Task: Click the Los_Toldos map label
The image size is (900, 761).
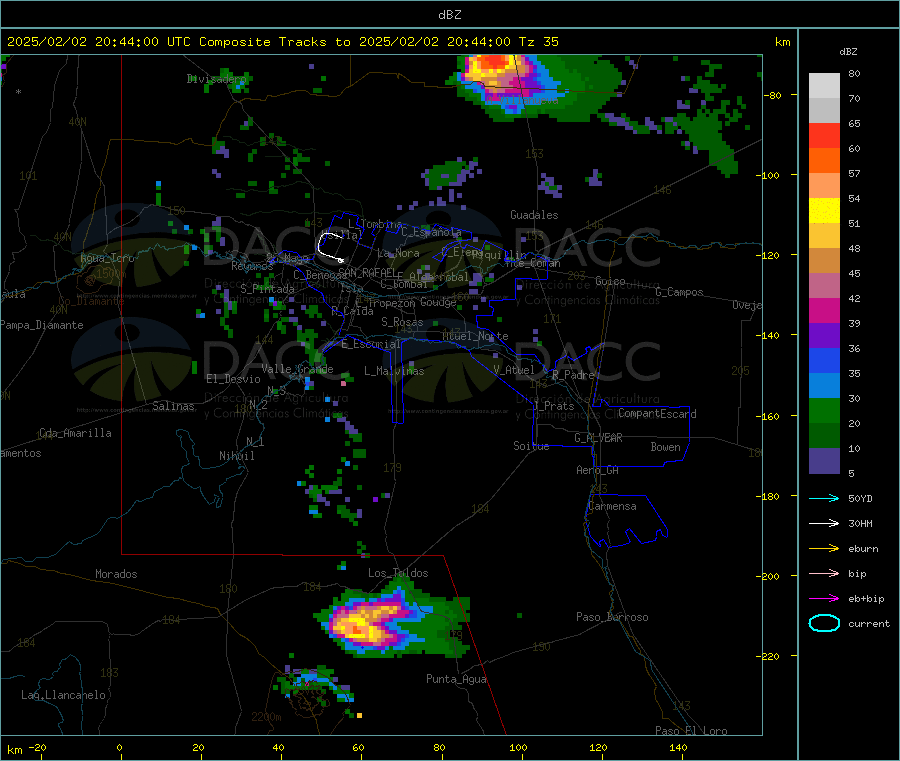Action: click(398, 573)
